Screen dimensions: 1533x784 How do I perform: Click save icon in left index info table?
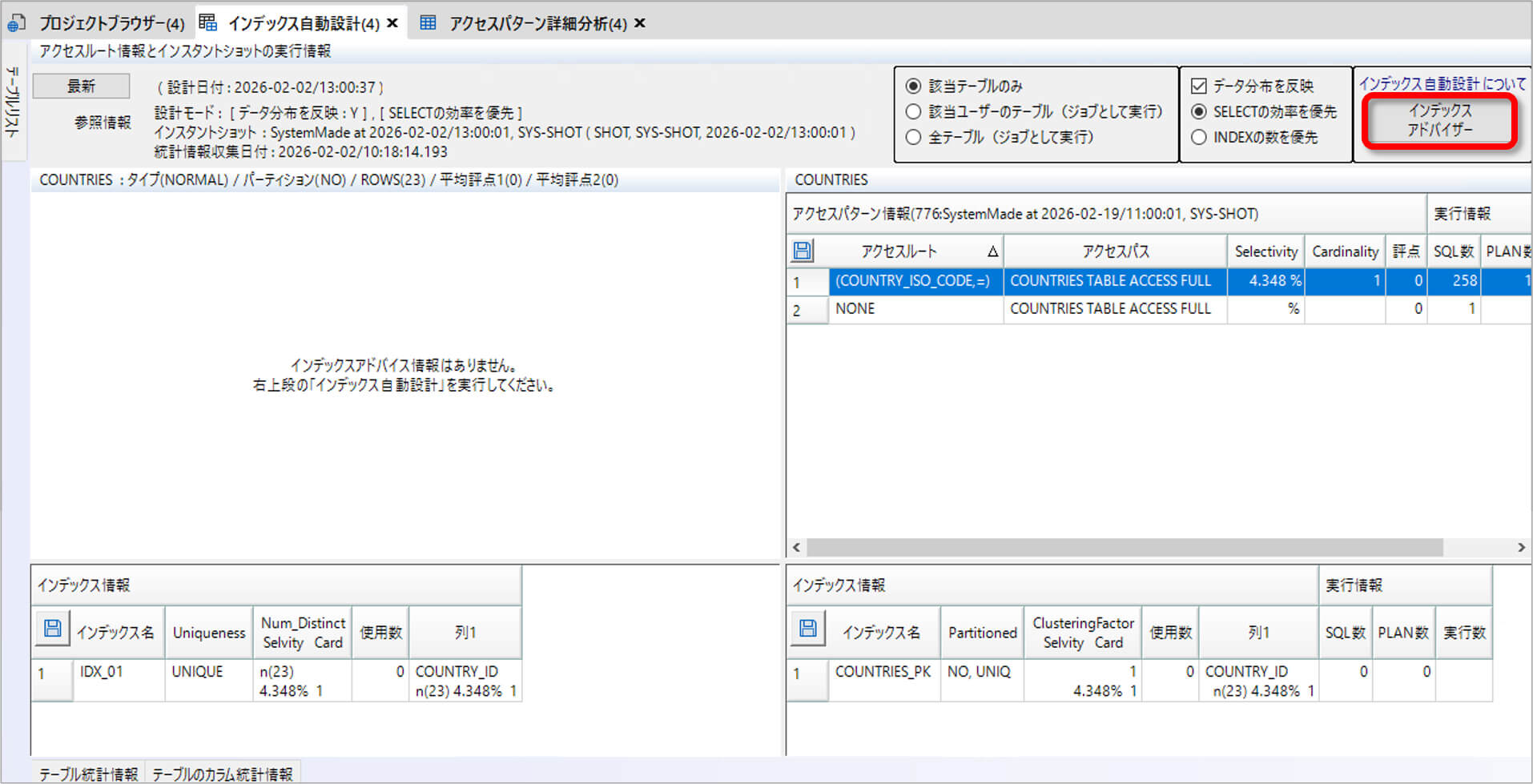pyautogui.click(x=52, y=629)
